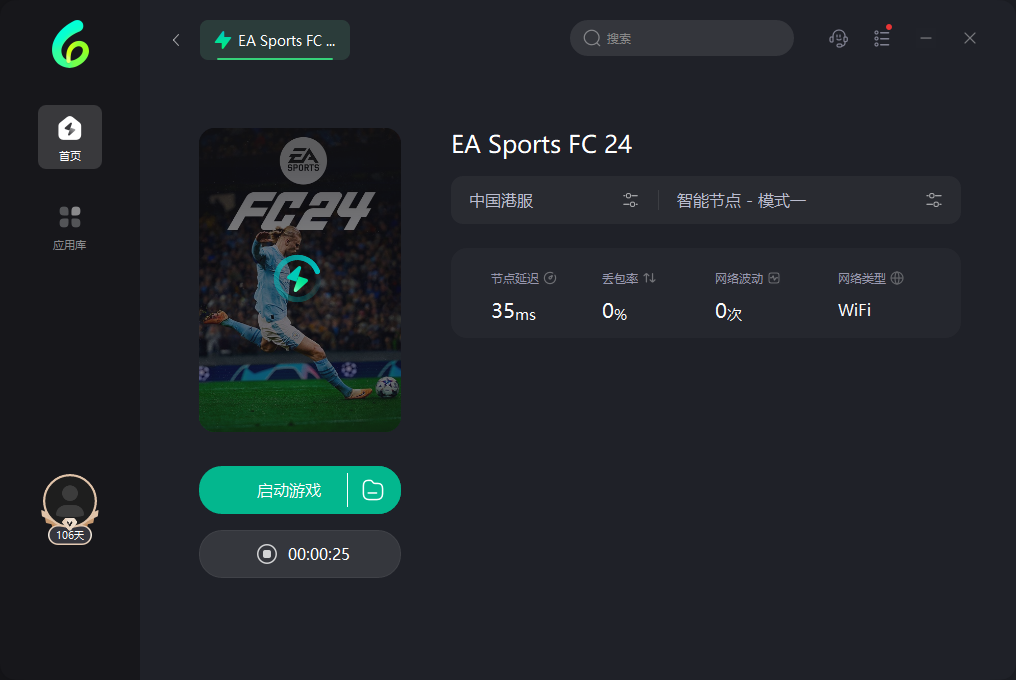Open server settings next to 中国港服
This screenshot has width=1016, height=680.
[x=630, y=200]
